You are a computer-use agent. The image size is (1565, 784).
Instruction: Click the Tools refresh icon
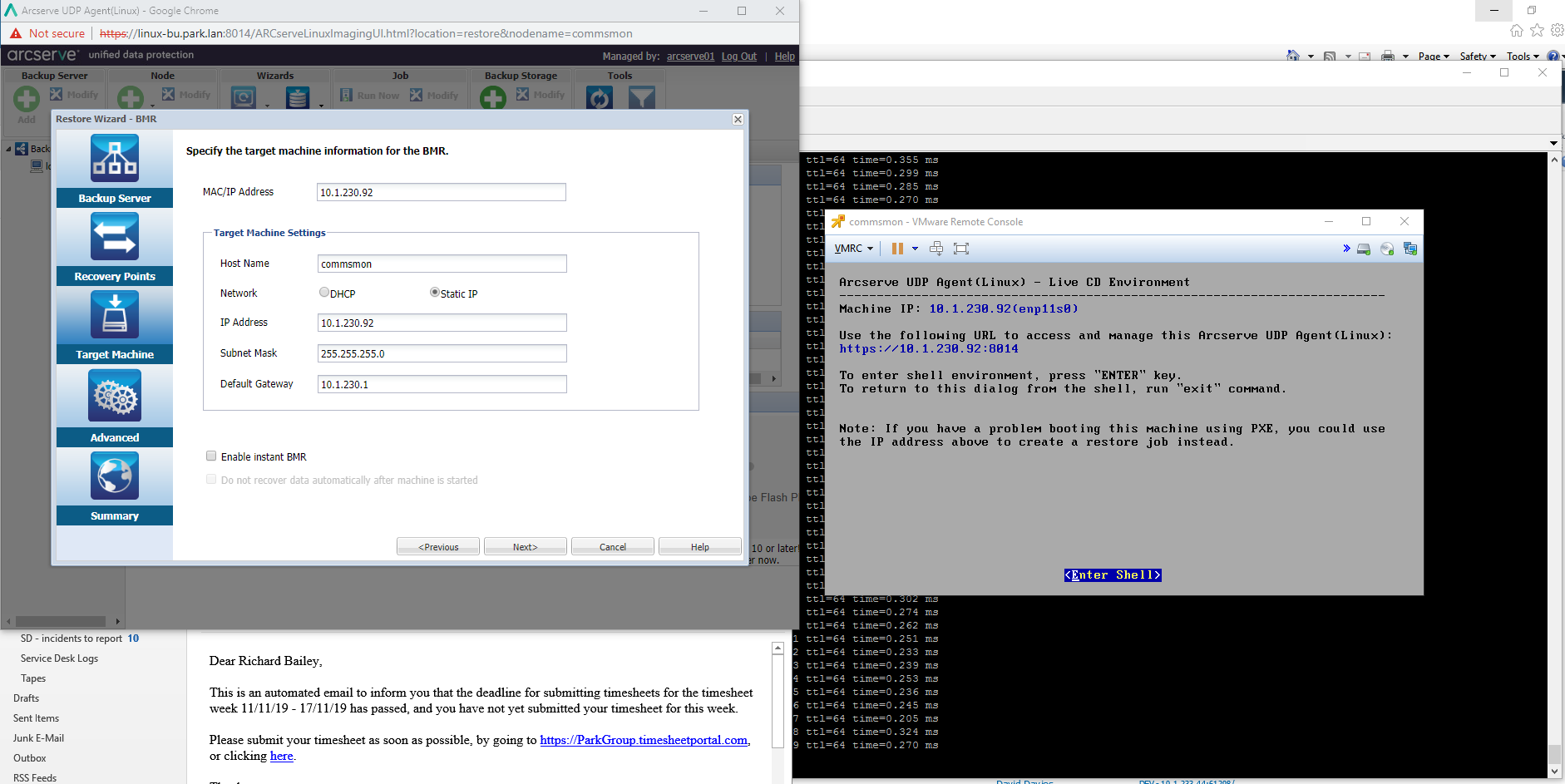(599, 98)
